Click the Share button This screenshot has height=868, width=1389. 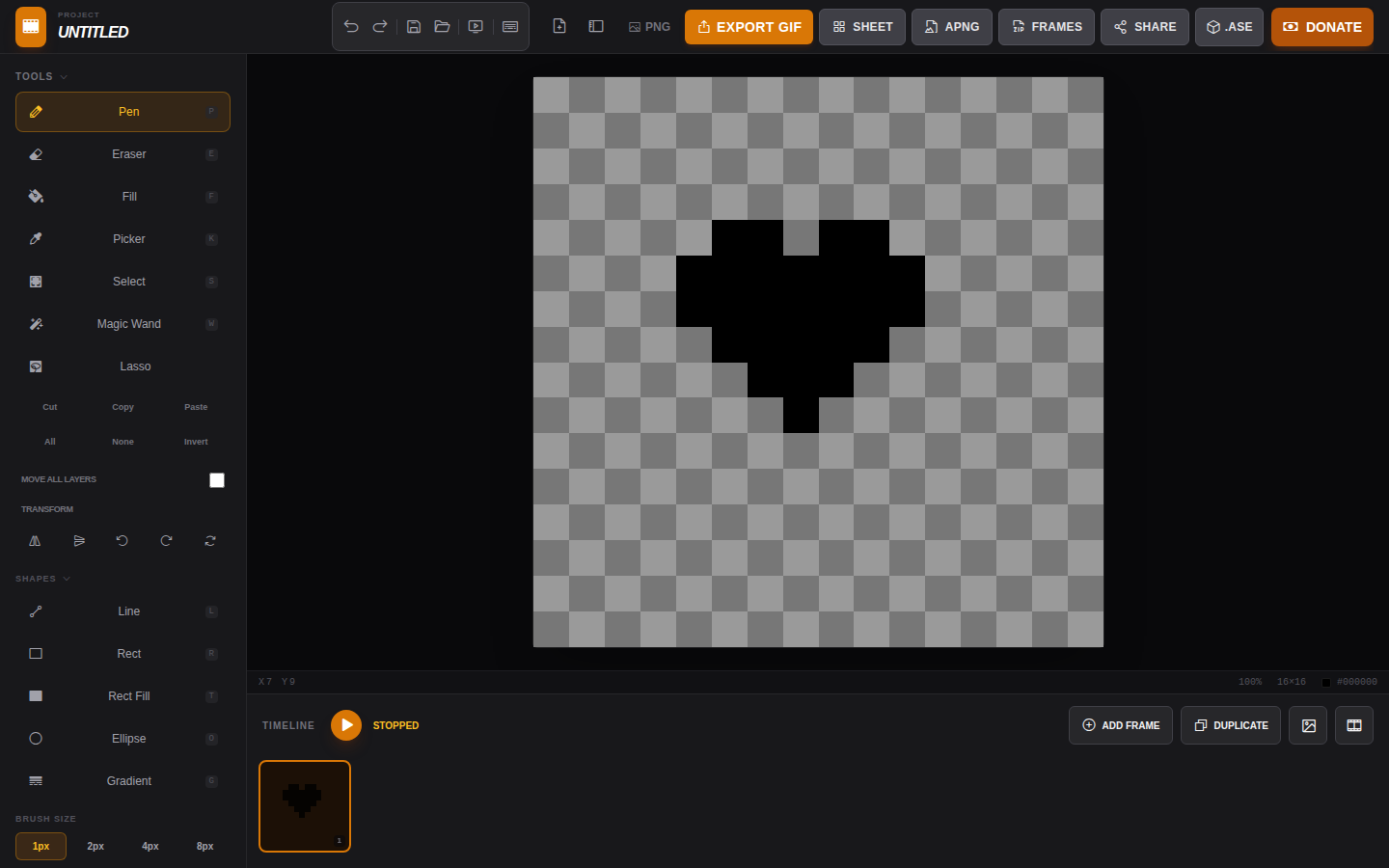click(x=1145, y=27)
